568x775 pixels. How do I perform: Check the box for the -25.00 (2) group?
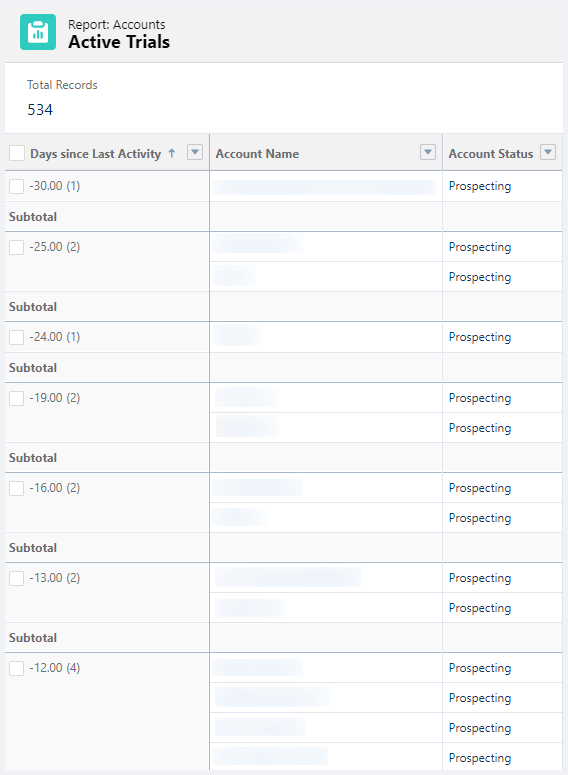17,247
